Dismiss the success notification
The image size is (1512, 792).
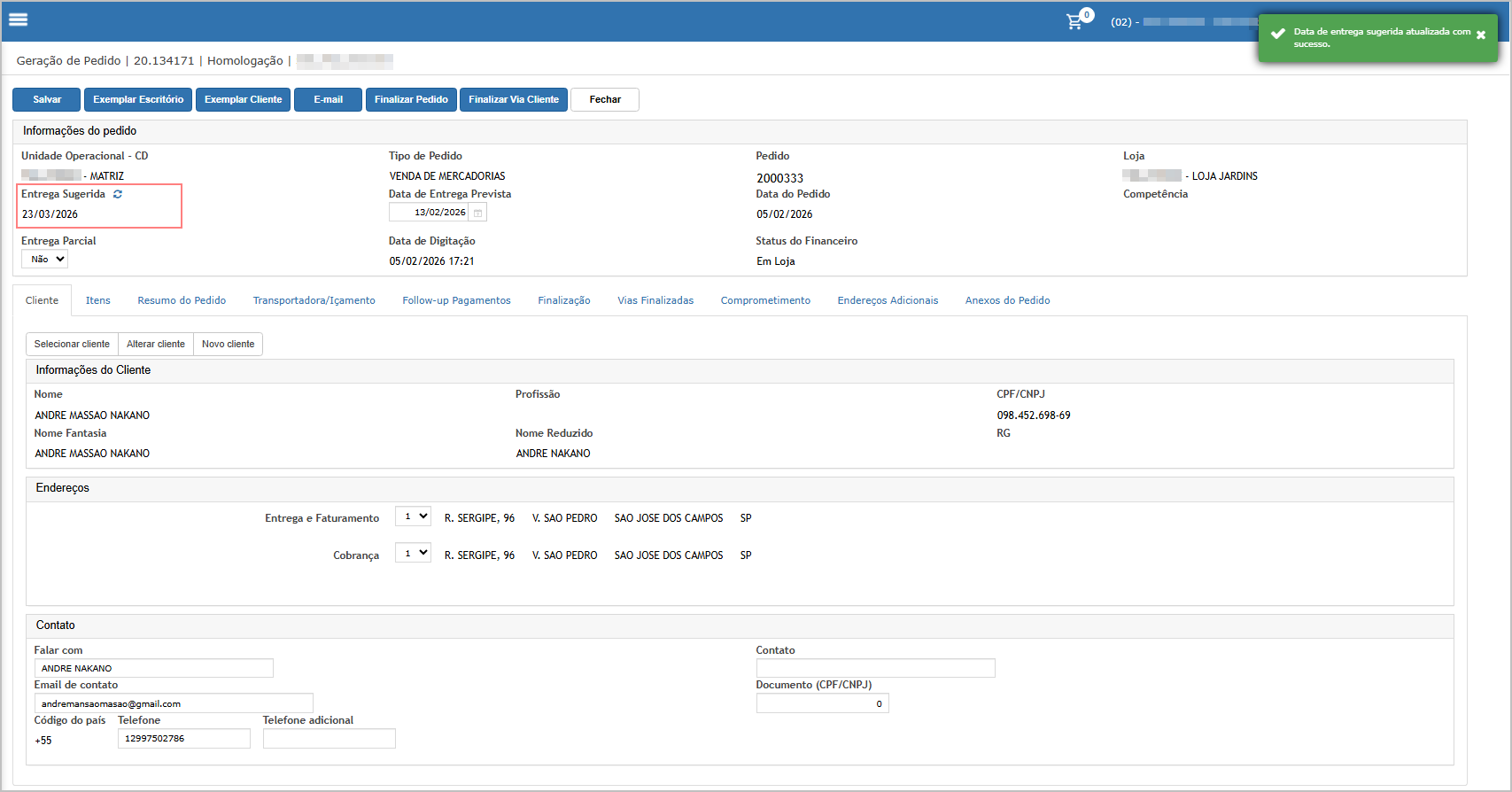[1481, 35]
